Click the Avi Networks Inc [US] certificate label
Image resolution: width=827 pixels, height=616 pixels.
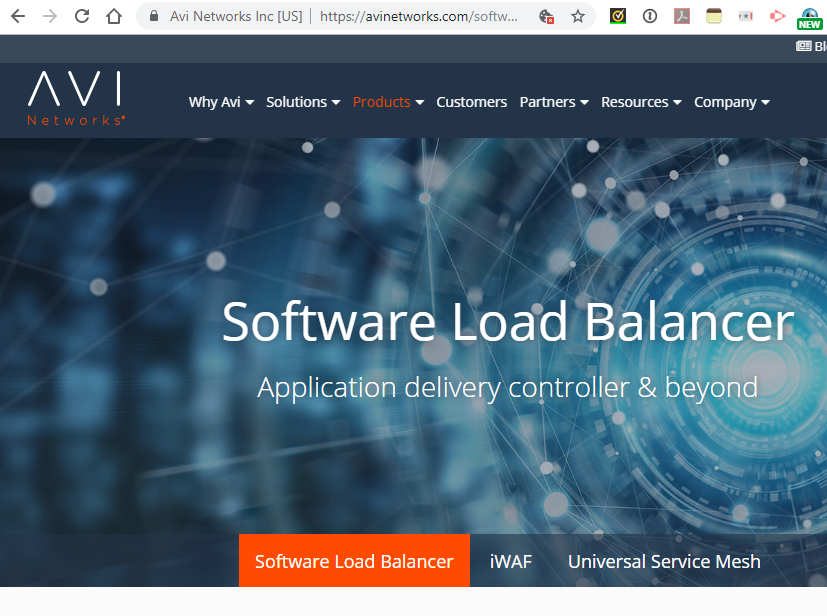coord(236,16)
